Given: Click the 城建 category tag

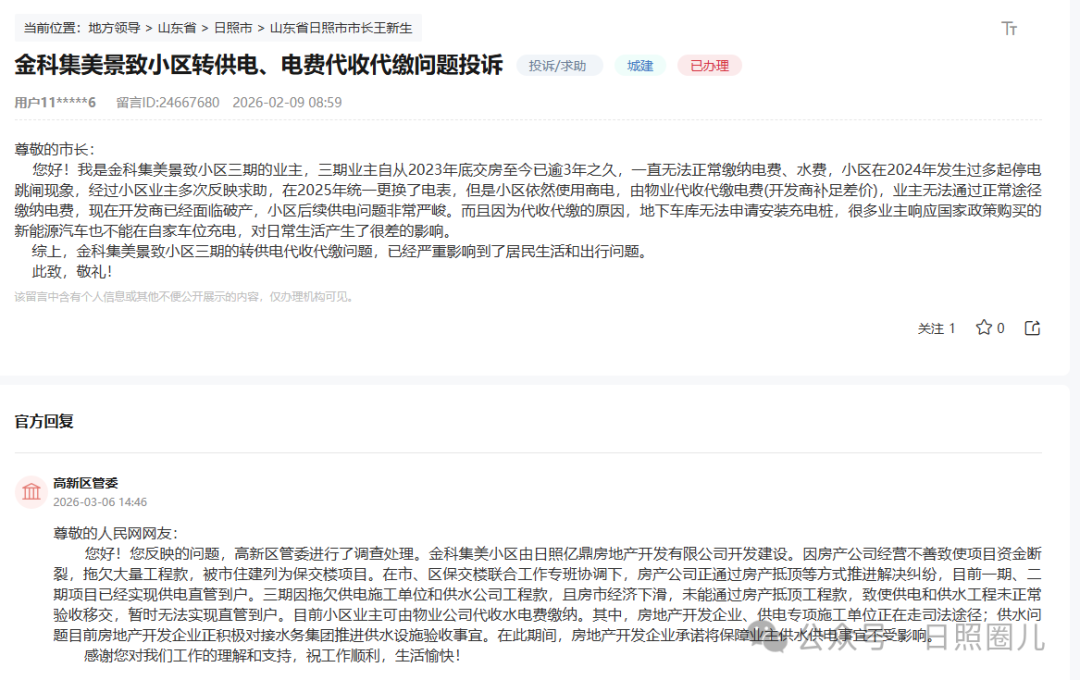Looking at the screenshot, I should click(x=640, y=65).
